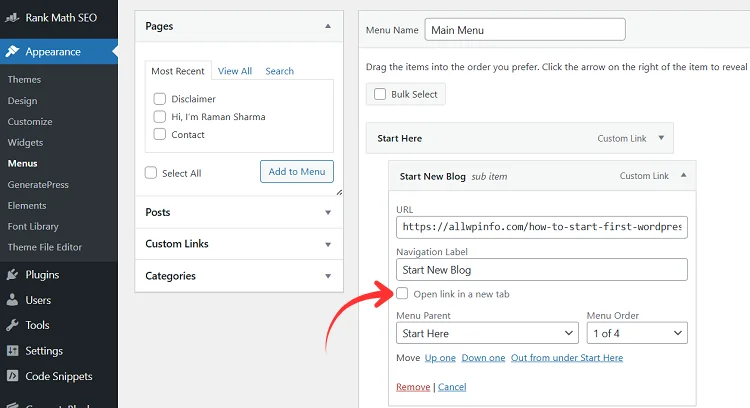Open the Users menu label
Viewport: 750px width, 408px height.
pos(38,300)
